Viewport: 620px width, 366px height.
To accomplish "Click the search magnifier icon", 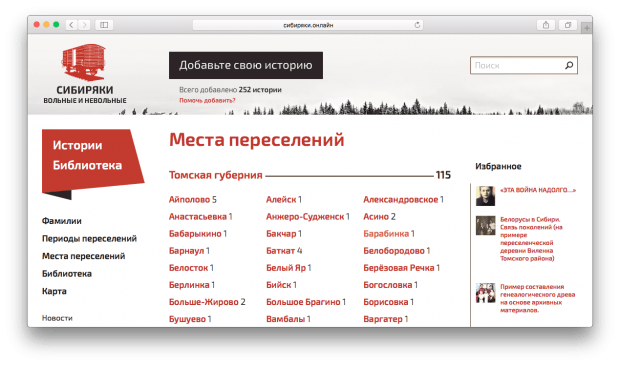I will click(x=569, y=65).
